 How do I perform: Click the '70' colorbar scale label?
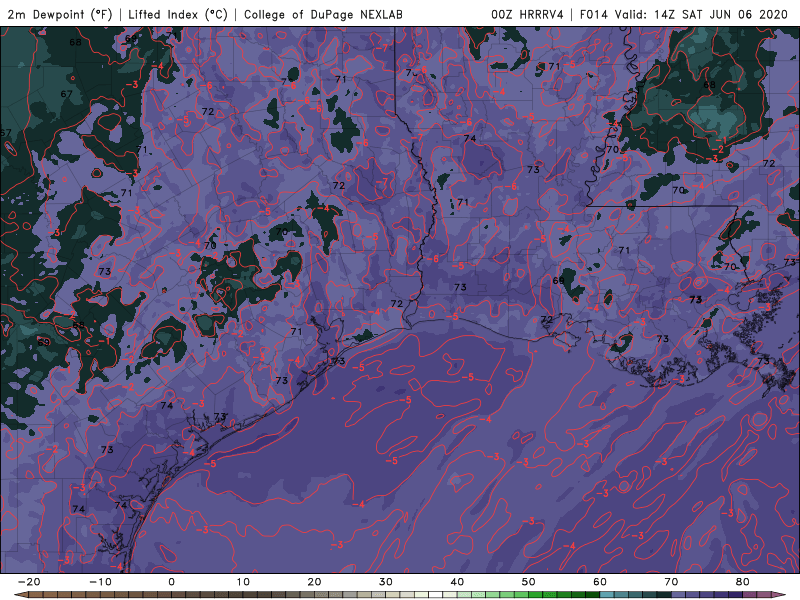[671, 582]
